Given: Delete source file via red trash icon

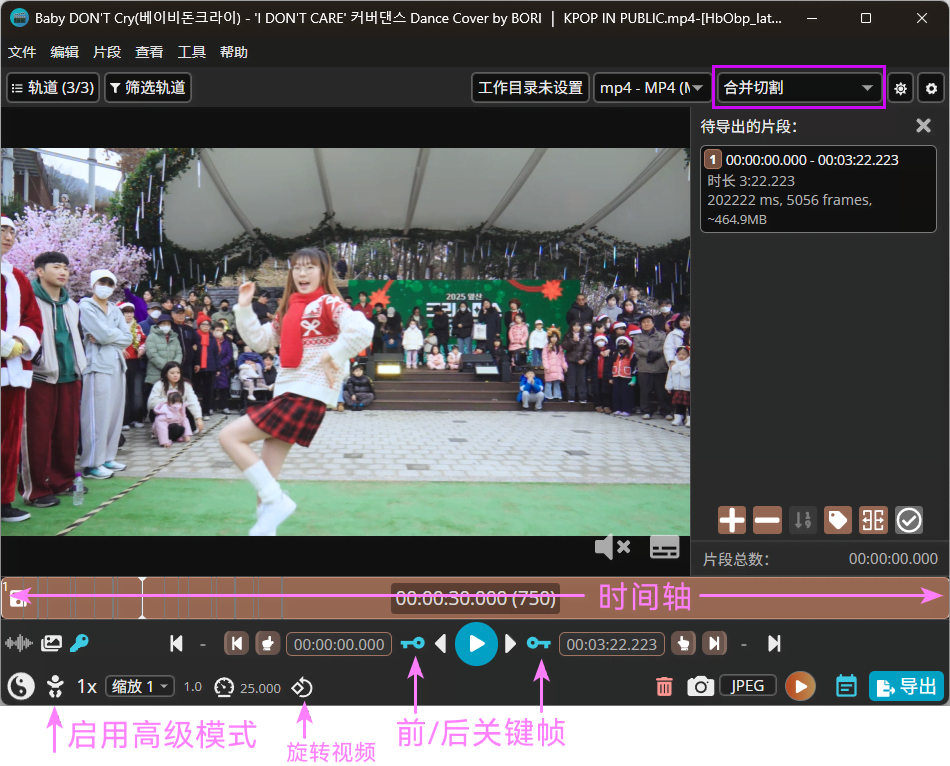Looking at the screenshot, I should pos(664,686).
